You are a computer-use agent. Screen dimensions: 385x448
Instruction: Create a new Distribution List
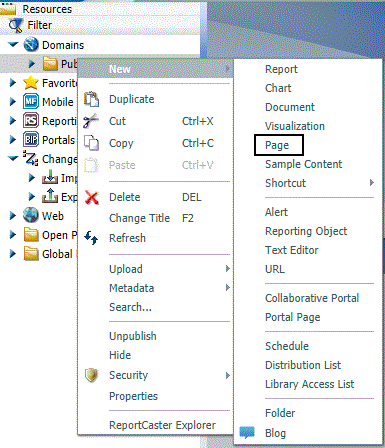(303, 365)
